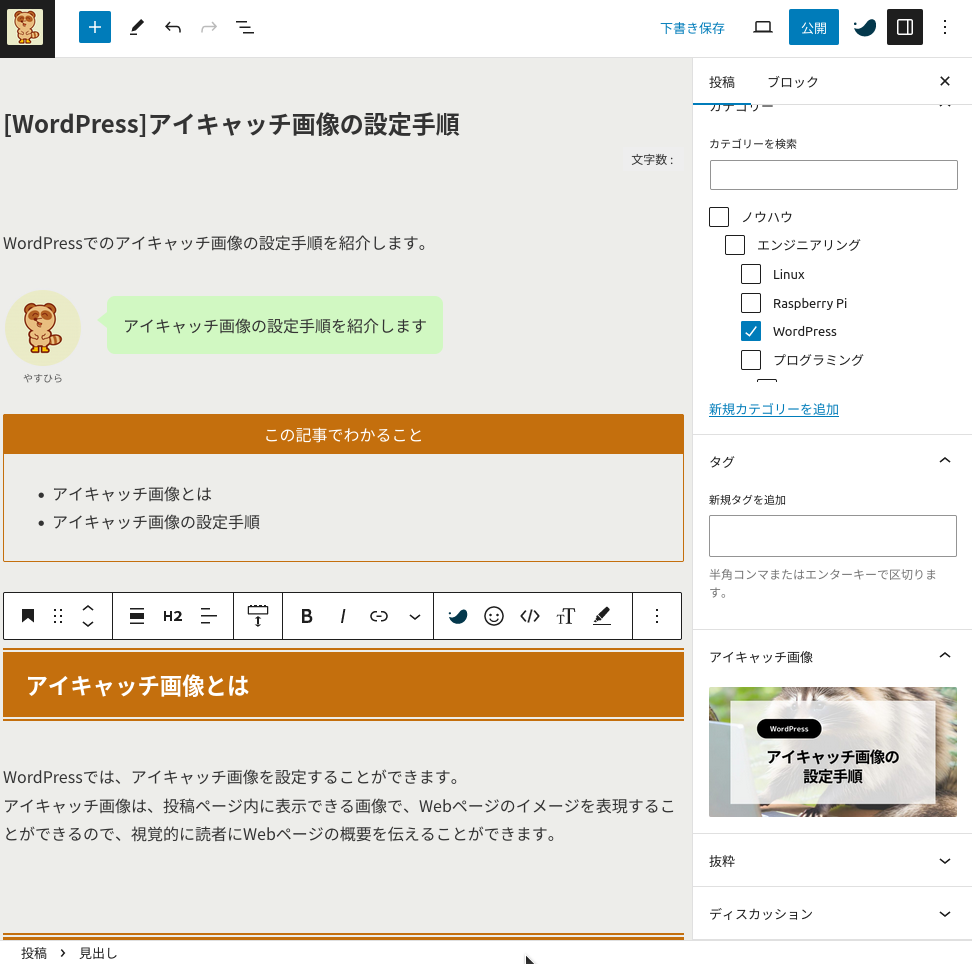Click list item アイキャッチ画像とは

[x=132, y=494]
